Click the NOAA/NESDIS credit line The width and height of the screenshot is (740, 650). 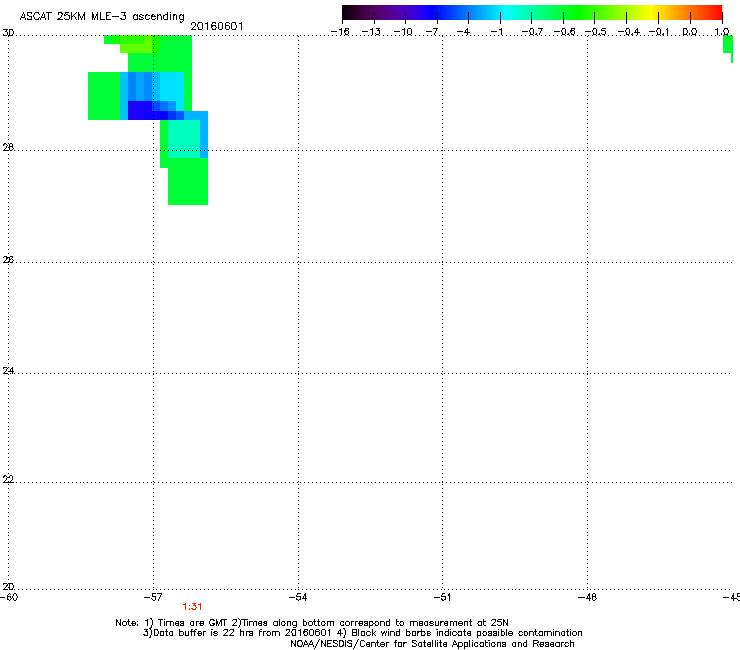point(432,644)
